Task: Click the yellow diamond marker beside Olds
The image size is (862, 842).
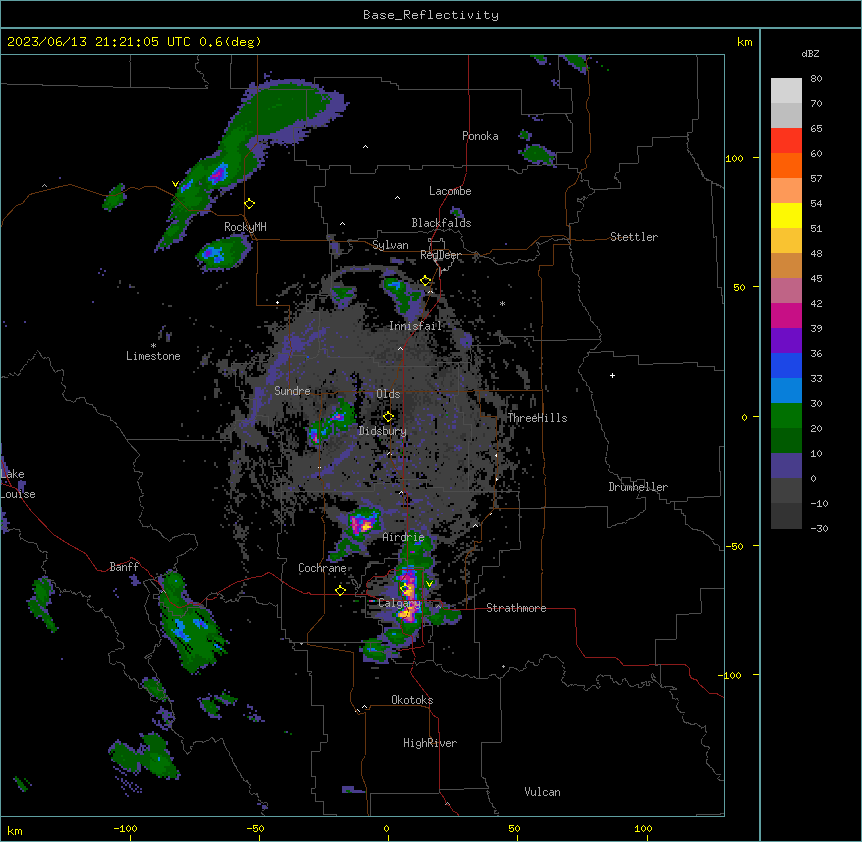Action: point(388,417)
